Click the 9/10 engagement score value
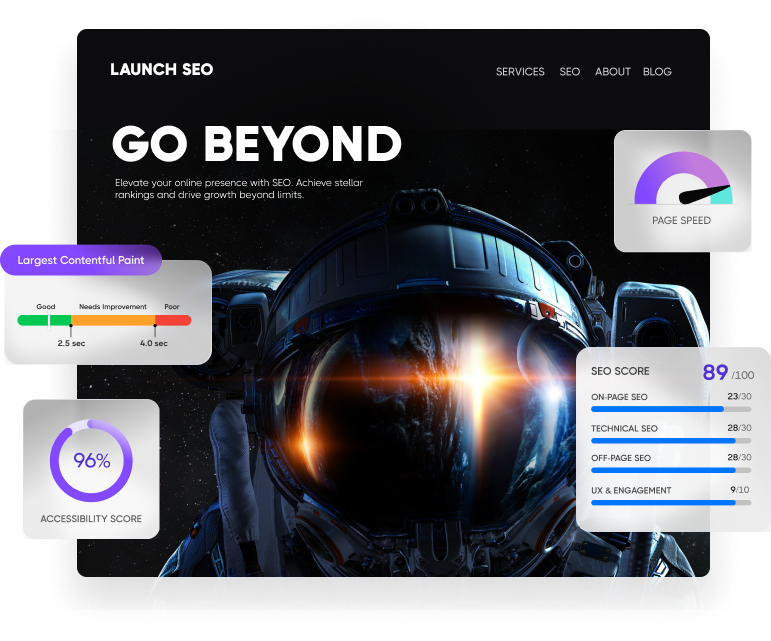This screenshot has width=771, height=641. 740,490
